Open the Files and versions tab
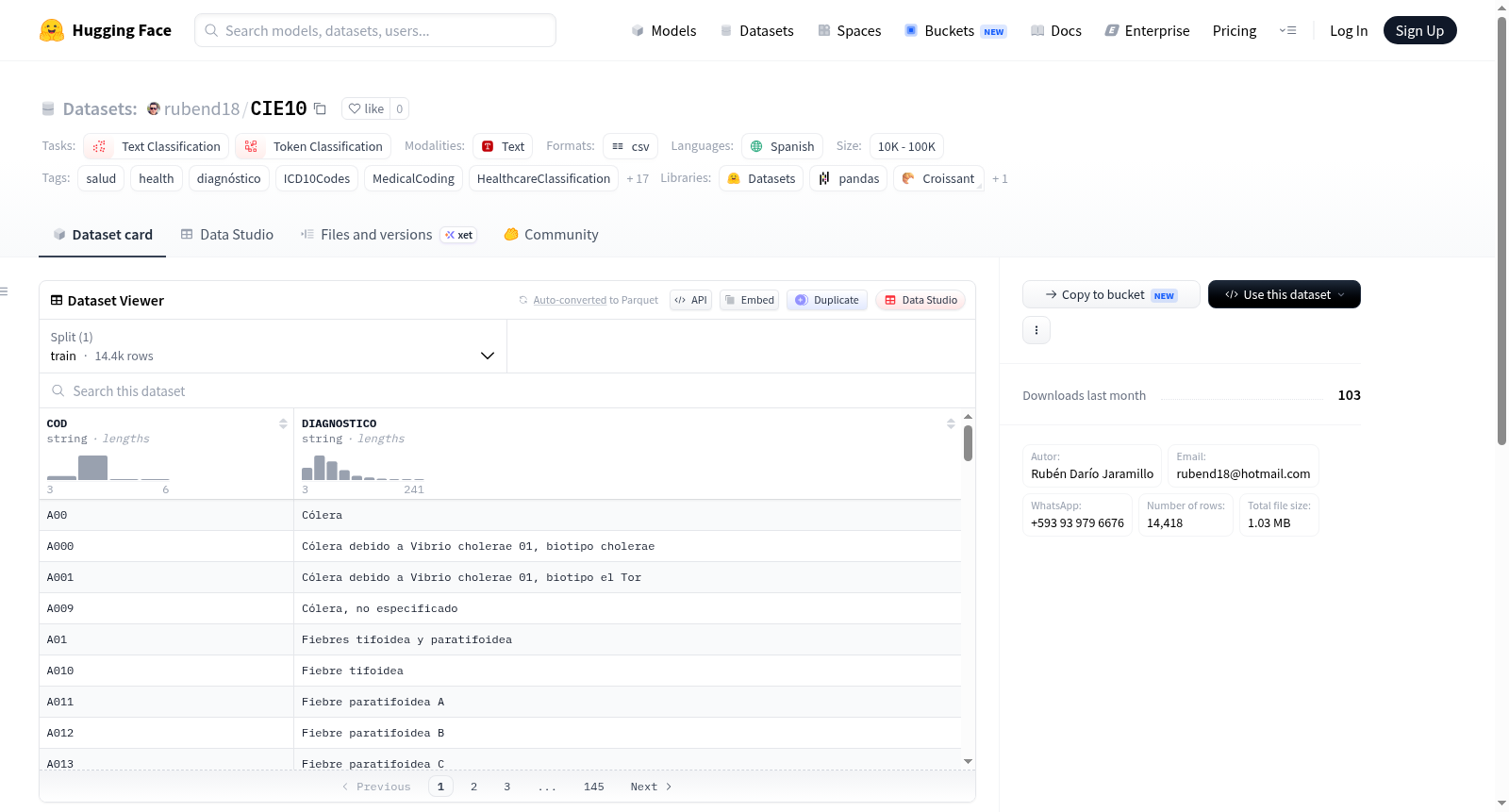The image size is (1509, 812). pyautogui.click(x=389, y=234)
